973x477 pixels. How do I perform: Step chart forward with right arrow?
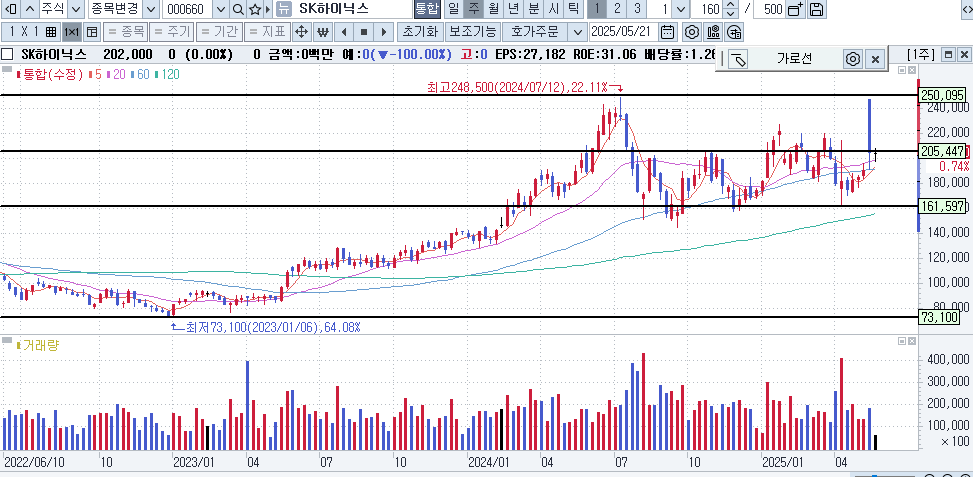(x=384, y=32)
